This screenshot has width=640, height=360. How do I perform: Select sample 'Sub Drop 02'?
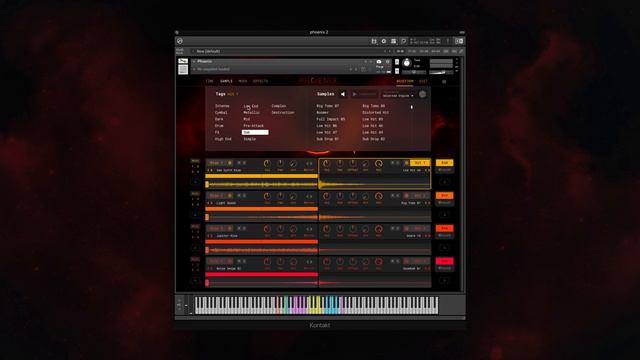[374, 139]
